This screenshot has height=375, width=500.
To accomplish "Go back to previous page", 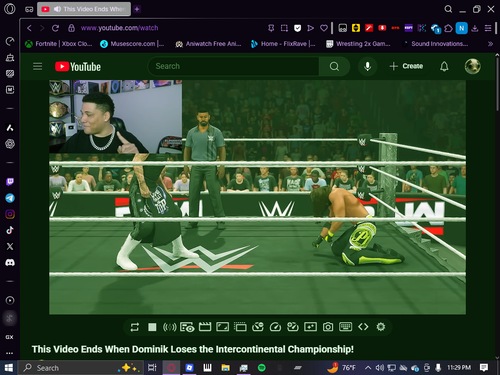I will [29, 28].
